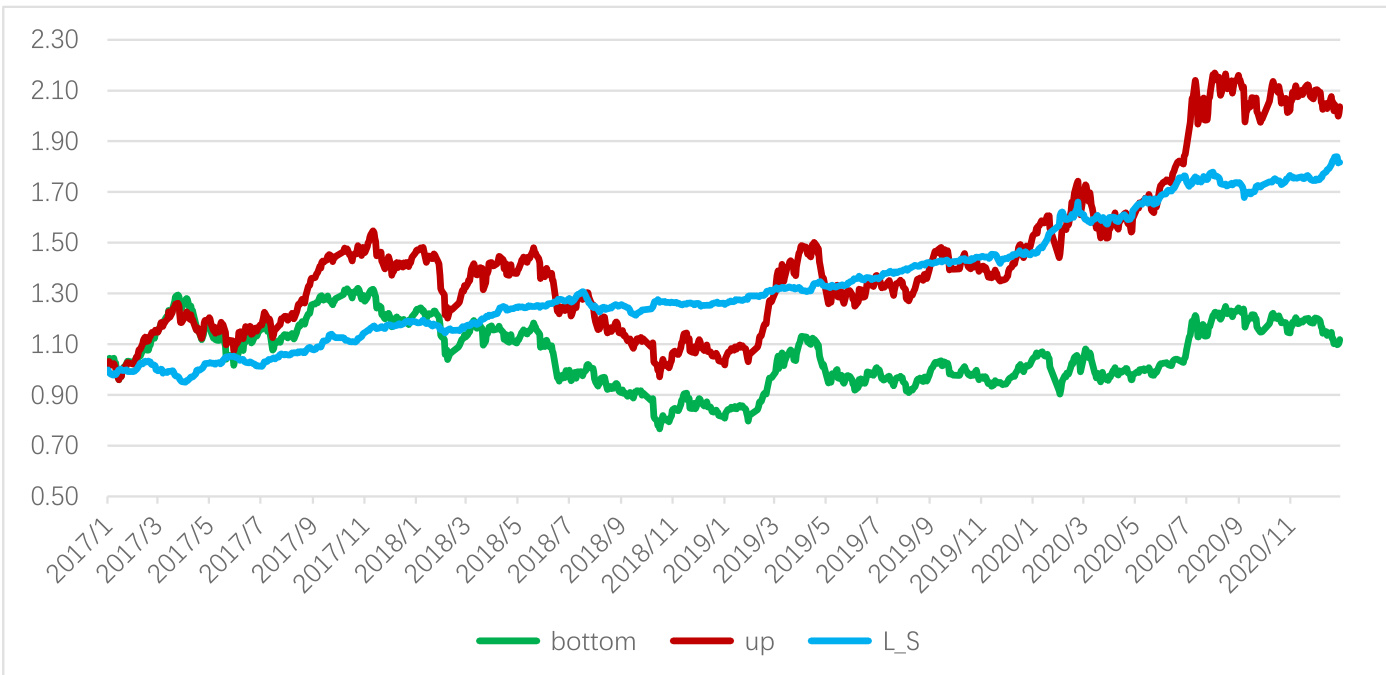1386x675 pixels.
Task: Pick the 1.10 y-axis tick label
Action: pyautogui.click(x=56, y=345)
